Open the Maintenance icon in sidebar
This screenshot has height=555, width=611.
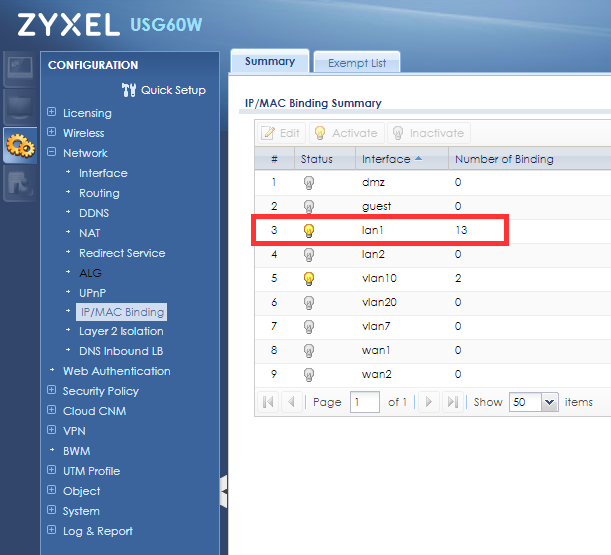(19, 184)
